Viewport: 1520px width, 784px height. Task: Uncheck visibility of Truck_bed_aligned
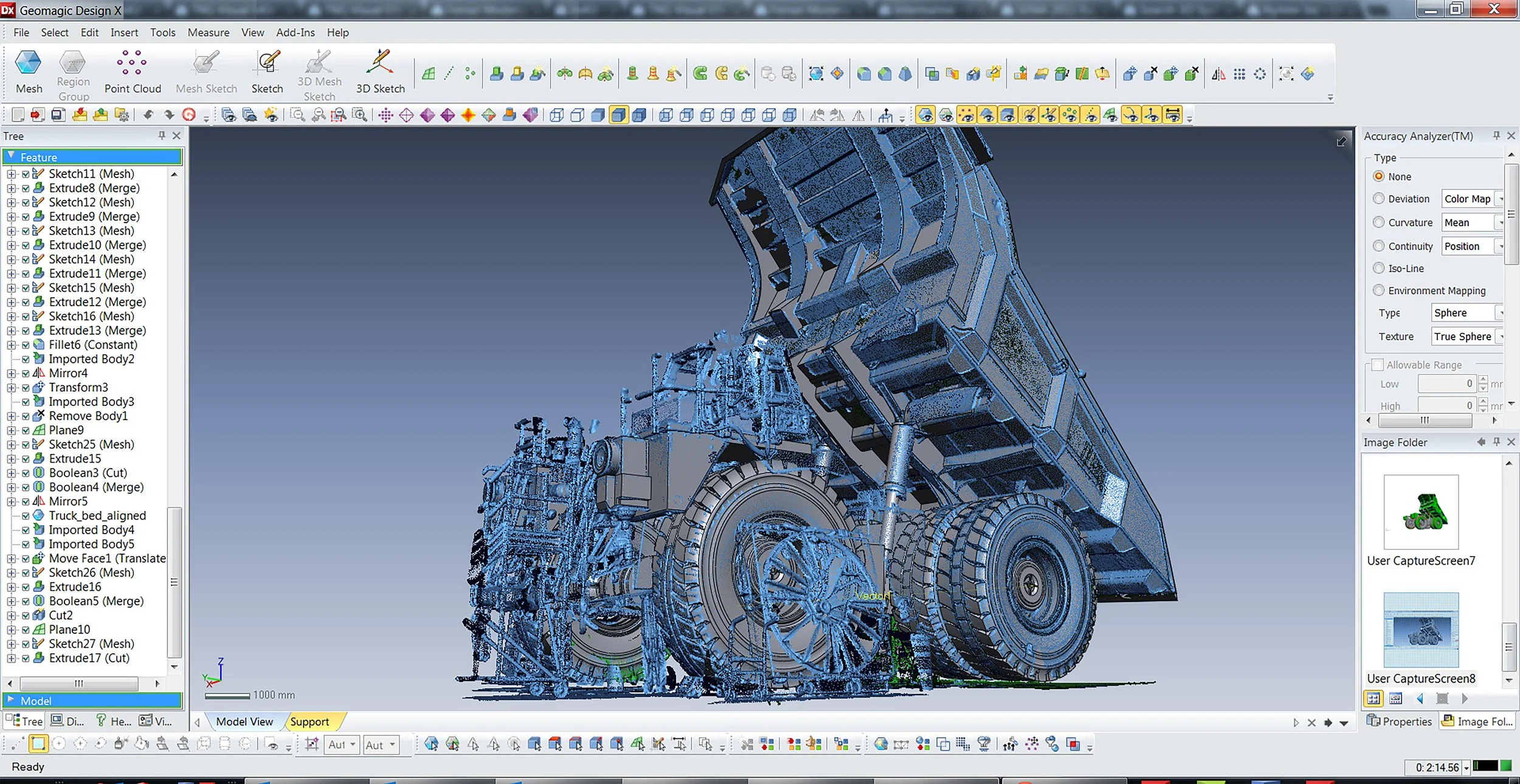click(x=26, y=516)
